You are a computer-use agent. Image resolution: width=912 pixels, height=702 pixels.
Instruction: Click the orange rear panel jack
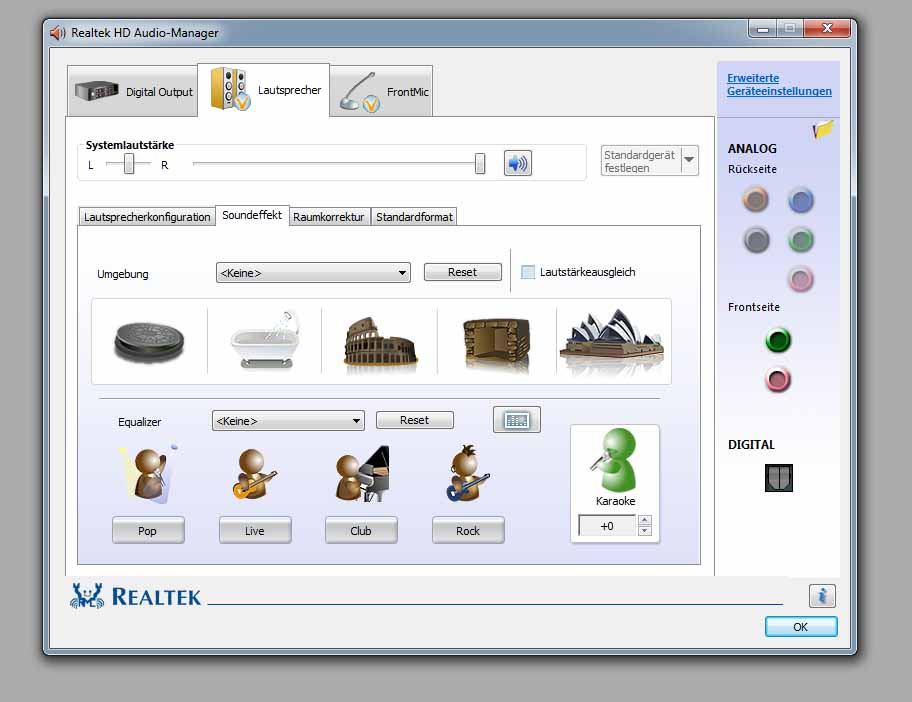click(756, 200)
